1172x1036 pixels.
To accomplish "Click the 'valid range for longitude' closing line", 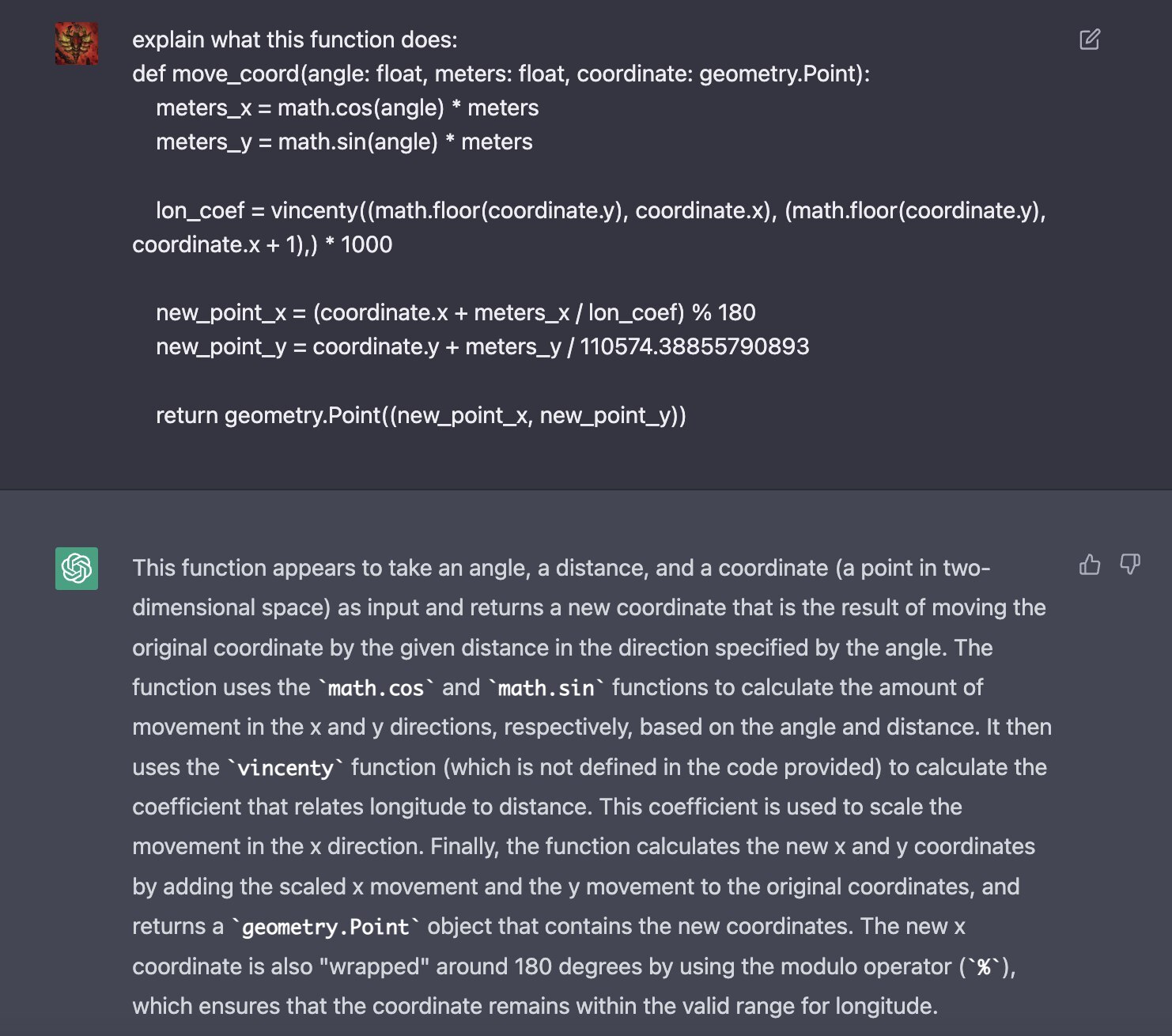I will click(535, 1007).
